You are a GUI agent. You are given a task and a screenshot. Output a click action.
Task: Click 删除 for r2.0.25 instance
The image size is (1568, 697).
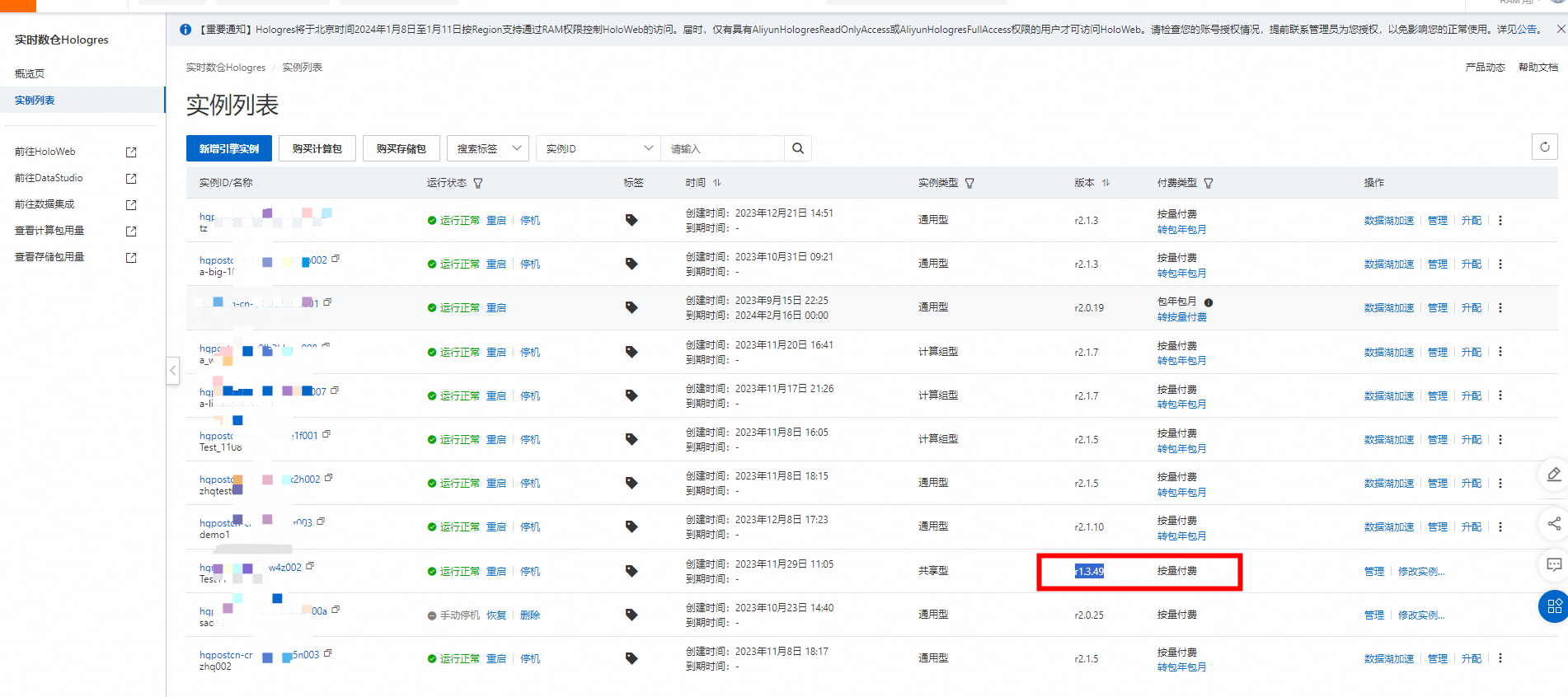[530, 615]
